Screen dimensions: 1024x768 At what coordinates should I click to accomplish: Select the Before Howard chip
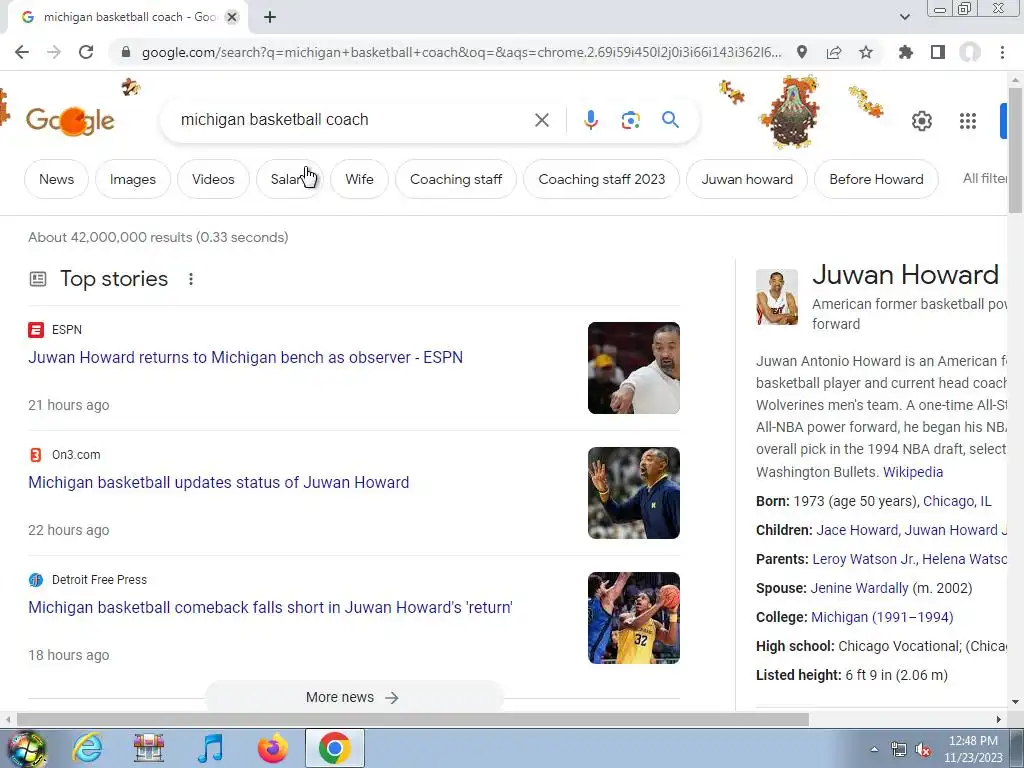pos(876,179)
